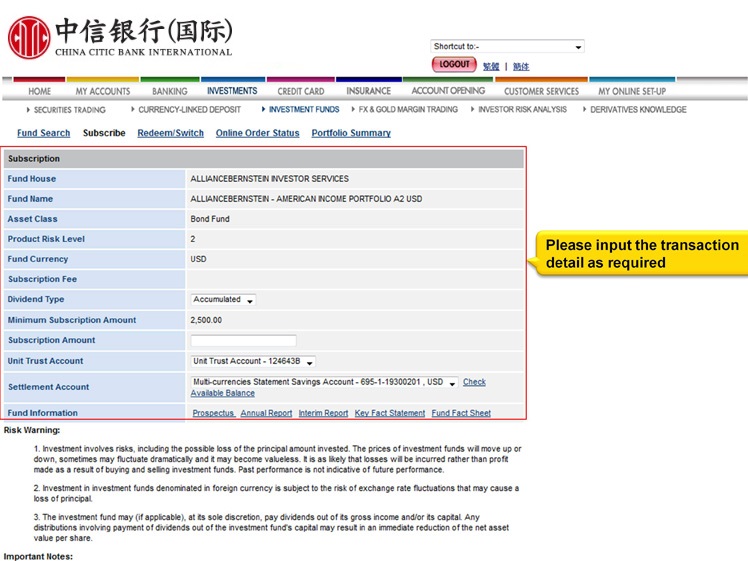Image resolution: width=748 pixels, height=561 pixels.
Task: Click the Subscription section header
Action: pyautogui.click(x=263, y=158)
